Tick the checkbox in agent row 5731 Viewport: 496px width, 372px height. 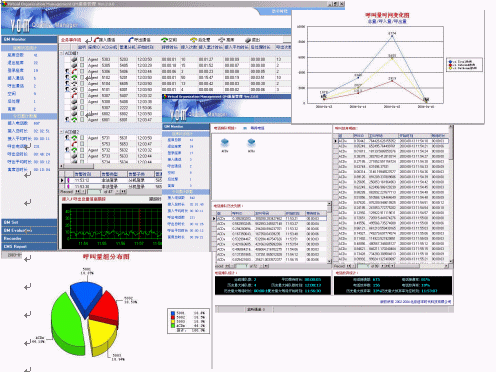(x=82, y=138)
